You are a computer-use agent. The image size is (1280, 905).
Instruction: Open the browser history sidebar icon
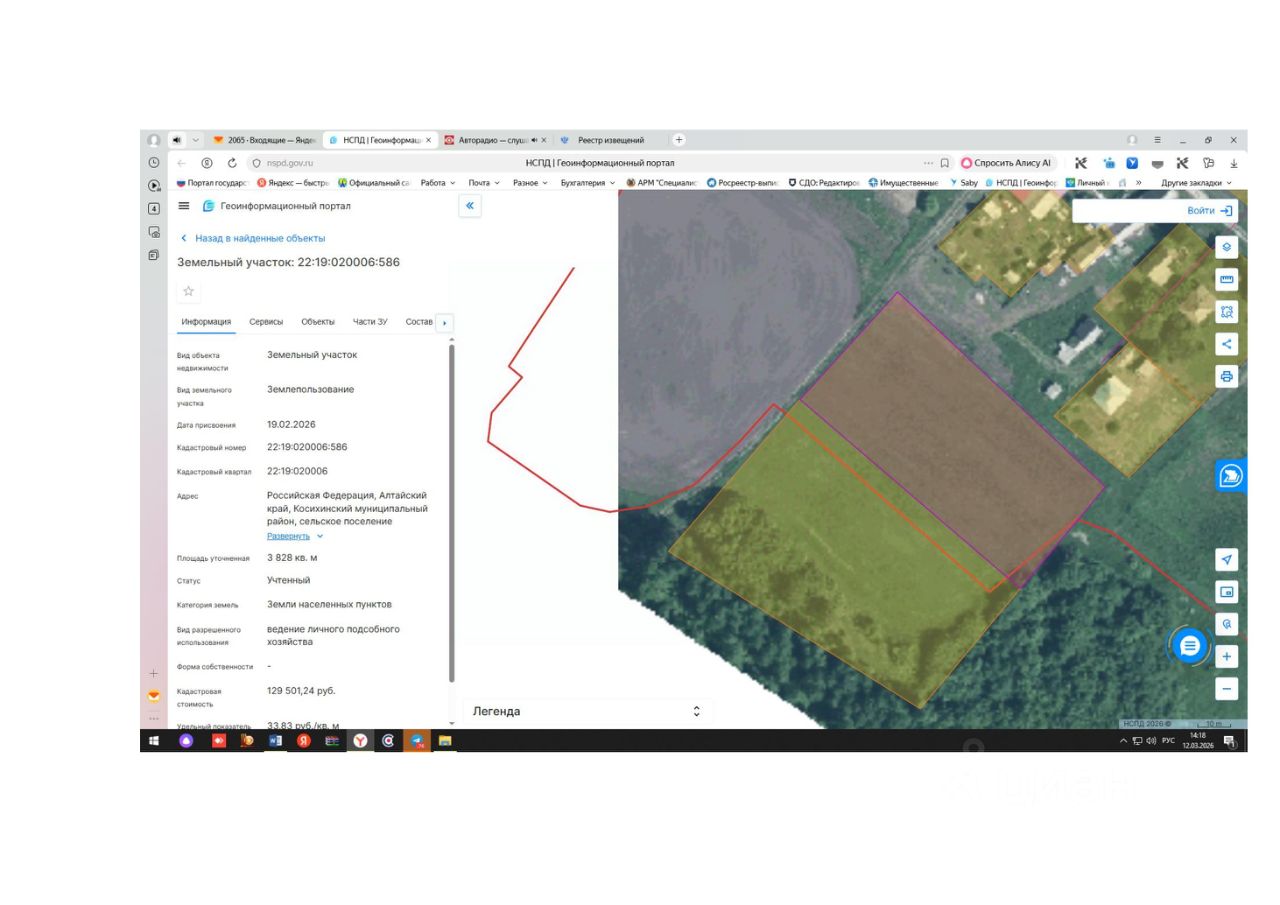[154, 162]
